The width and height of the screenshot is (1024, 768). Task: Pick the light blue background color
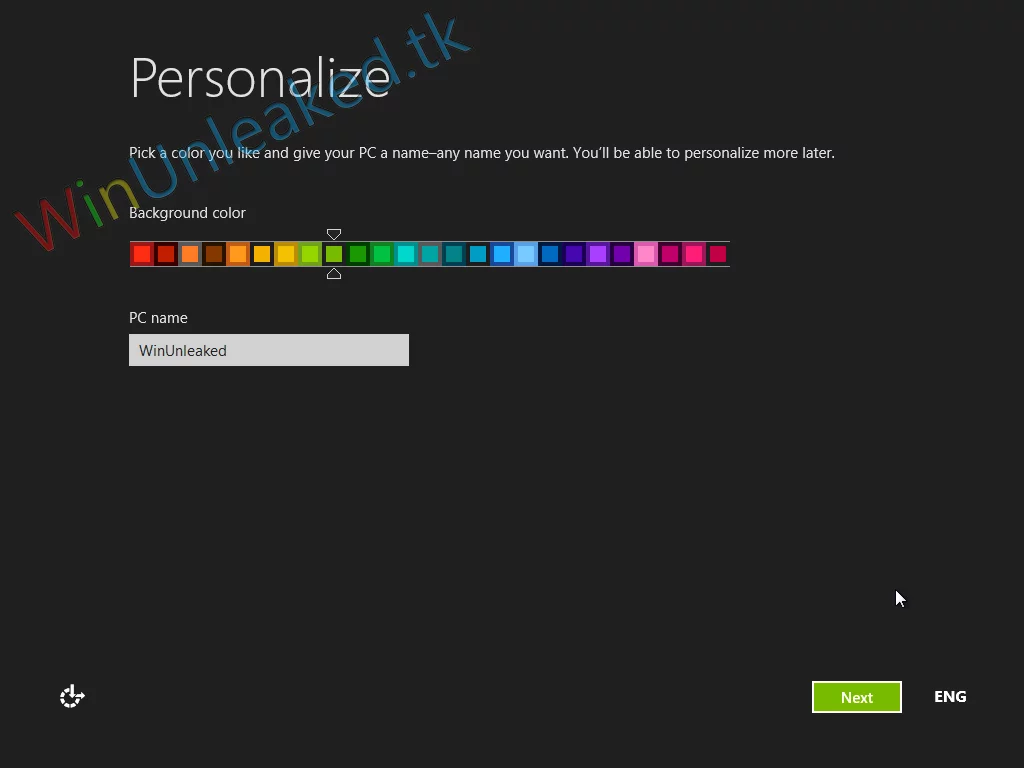[x=525, y=253]
